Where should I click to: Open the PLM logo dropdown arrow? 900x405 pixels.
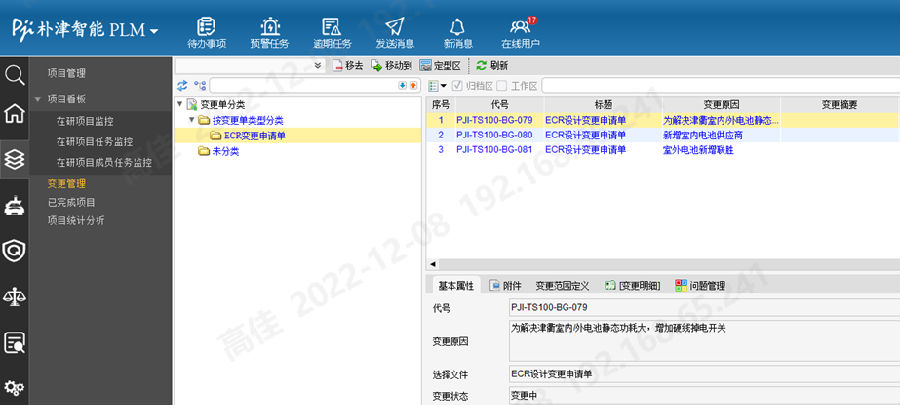153,31
